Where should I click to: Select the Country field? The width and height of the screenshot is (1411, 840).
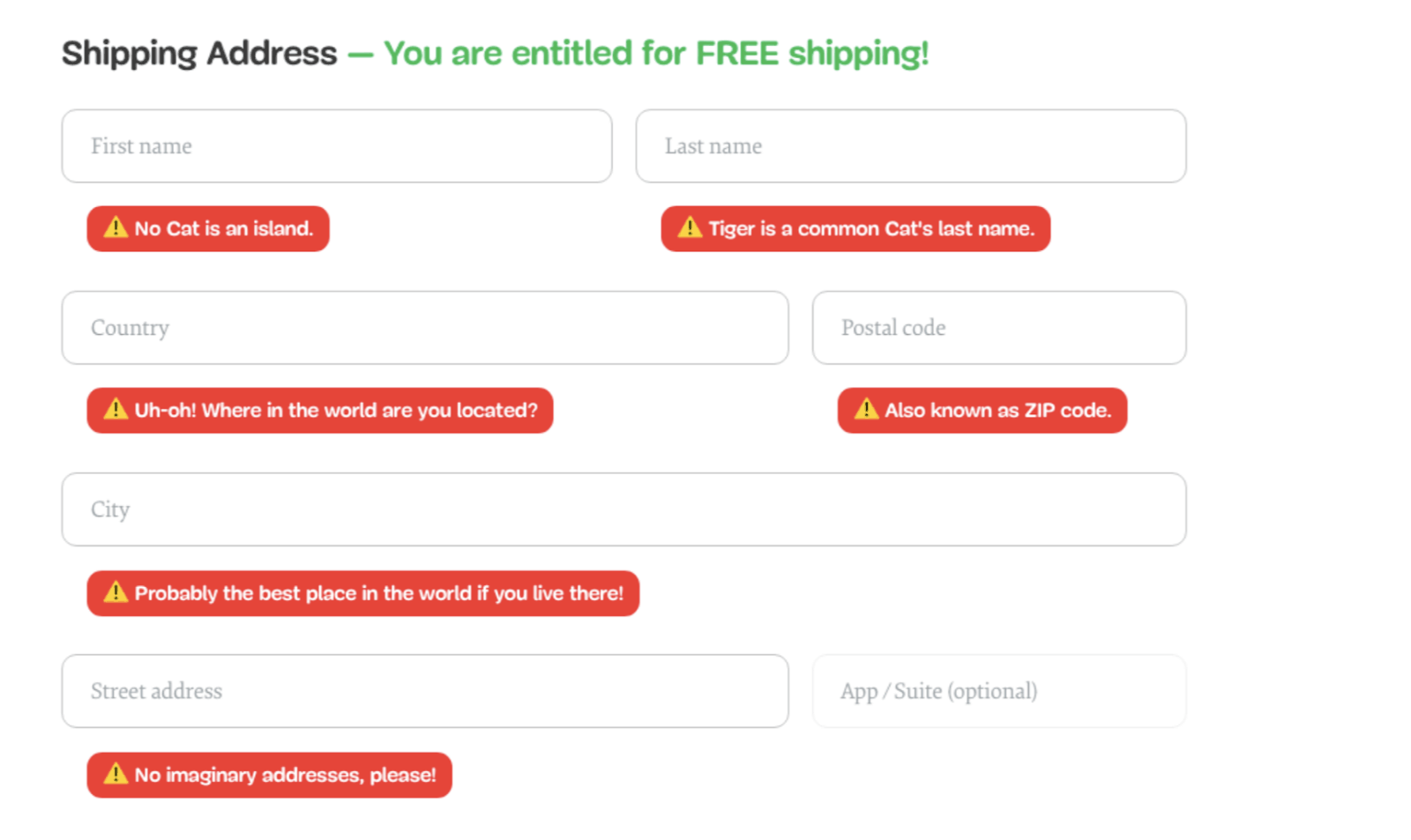pyautogui.click(x=424, y=328)
